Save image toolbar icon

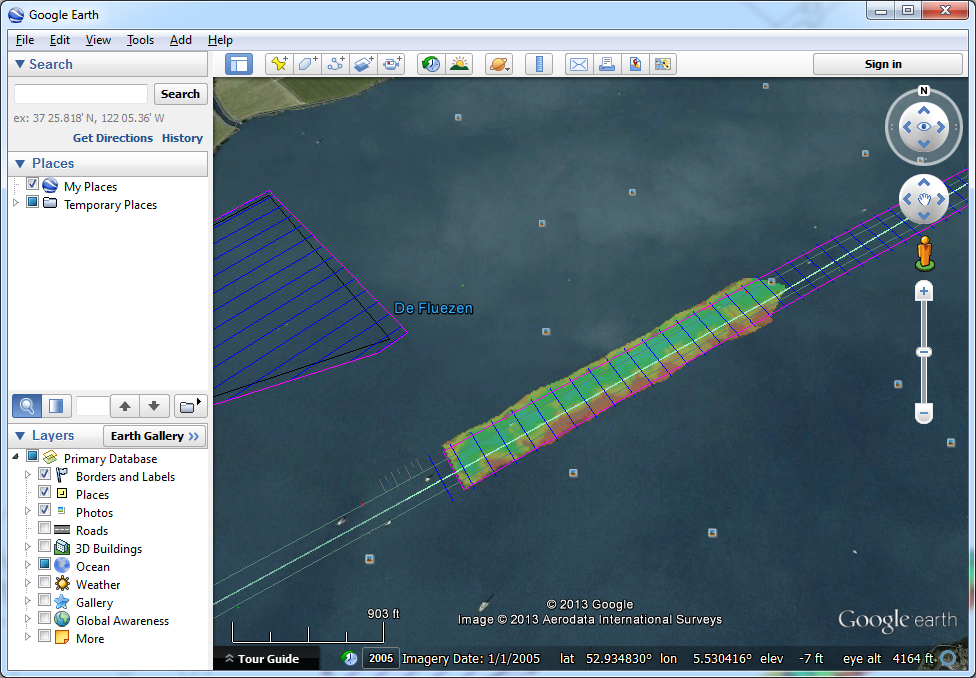click(x=663, y=64)
